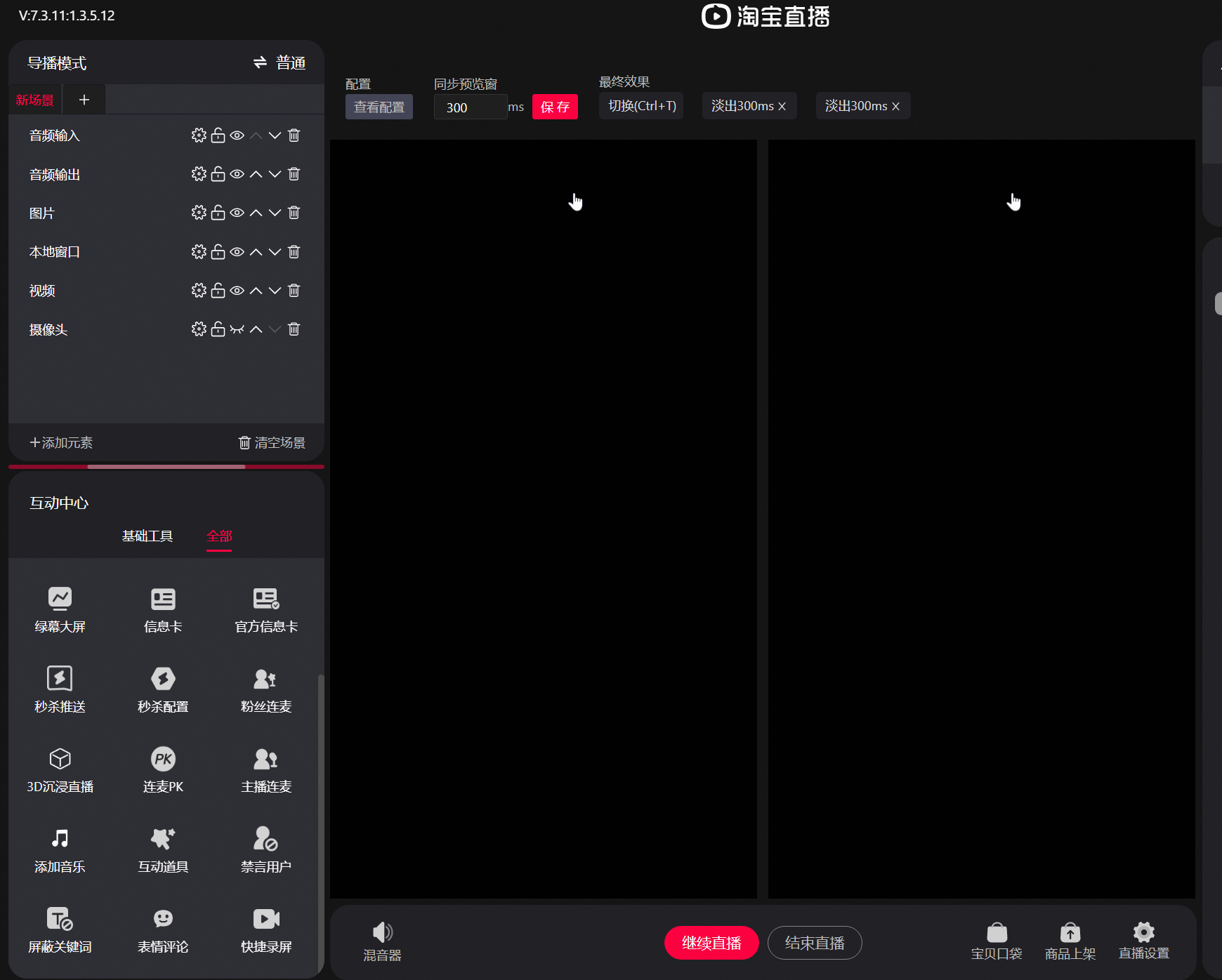The width and height of the screenshot is (1222, 980).
Task: Open the 绿幕大屏 green screen tool
Action: point(60,609)
